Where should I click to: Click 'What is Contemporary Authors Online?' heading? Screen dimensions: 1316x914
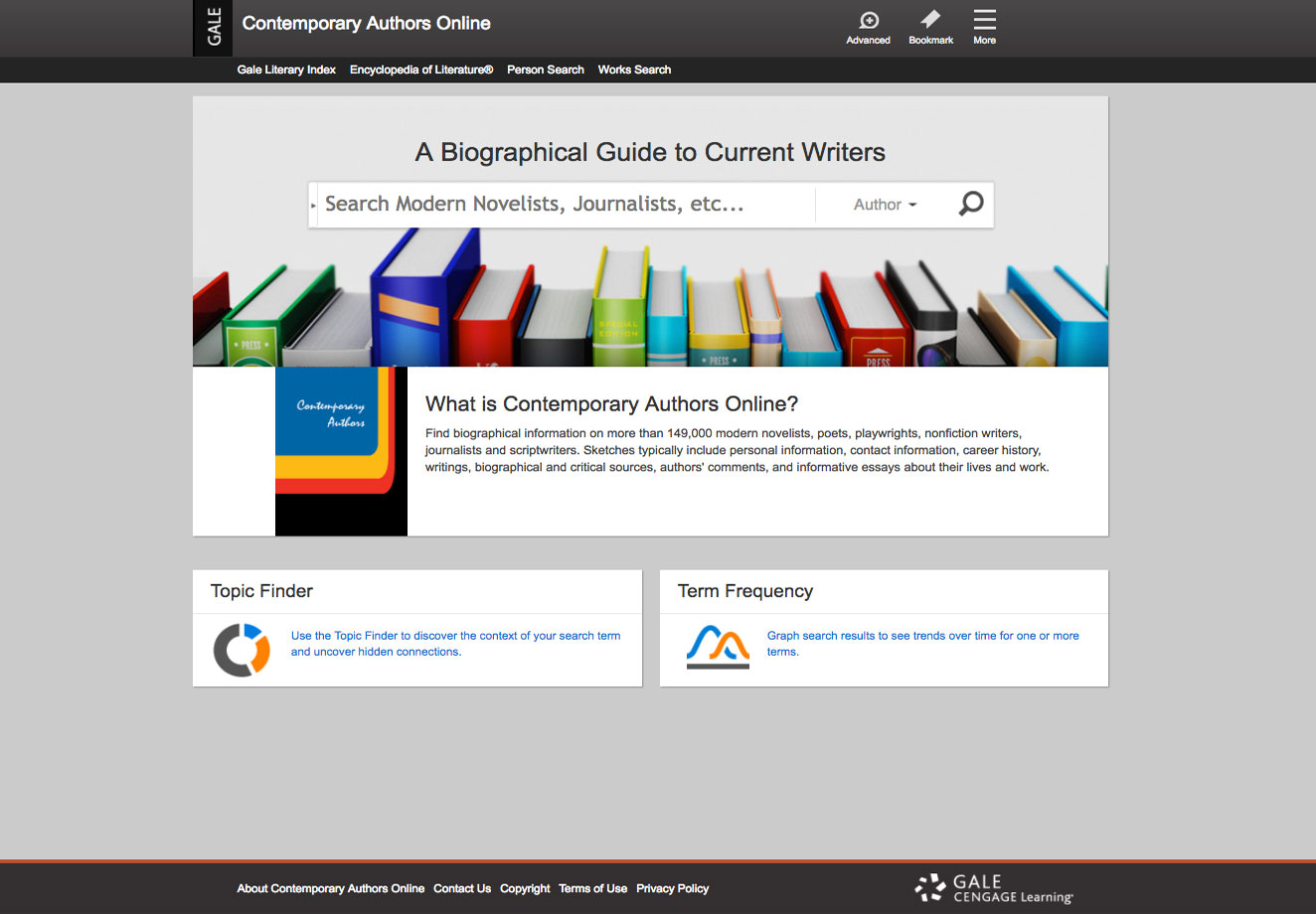[612, 404]
